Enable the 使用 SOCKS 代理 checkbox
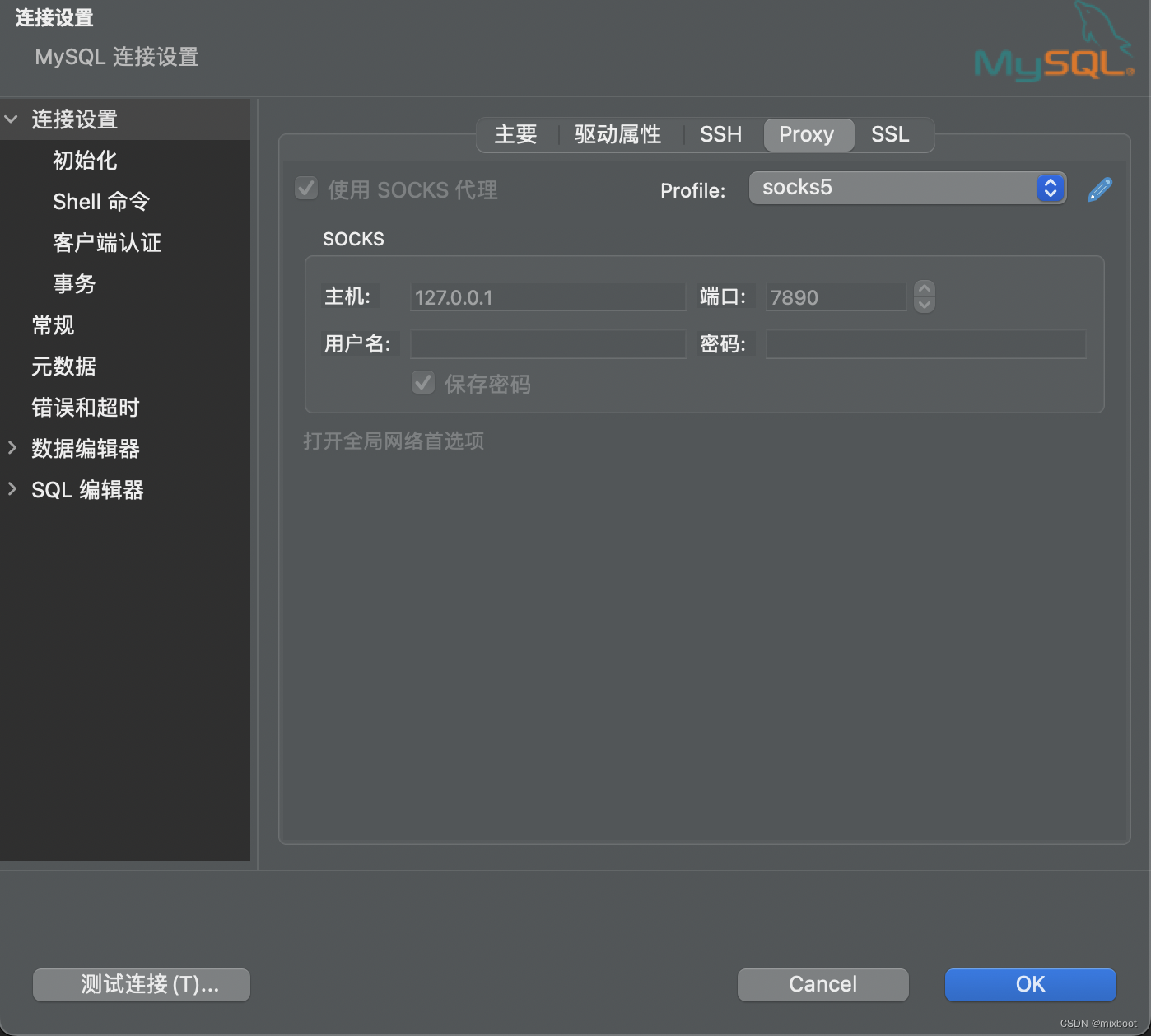The width and height of the screenshot is (1151, 1036). (305, 189)
